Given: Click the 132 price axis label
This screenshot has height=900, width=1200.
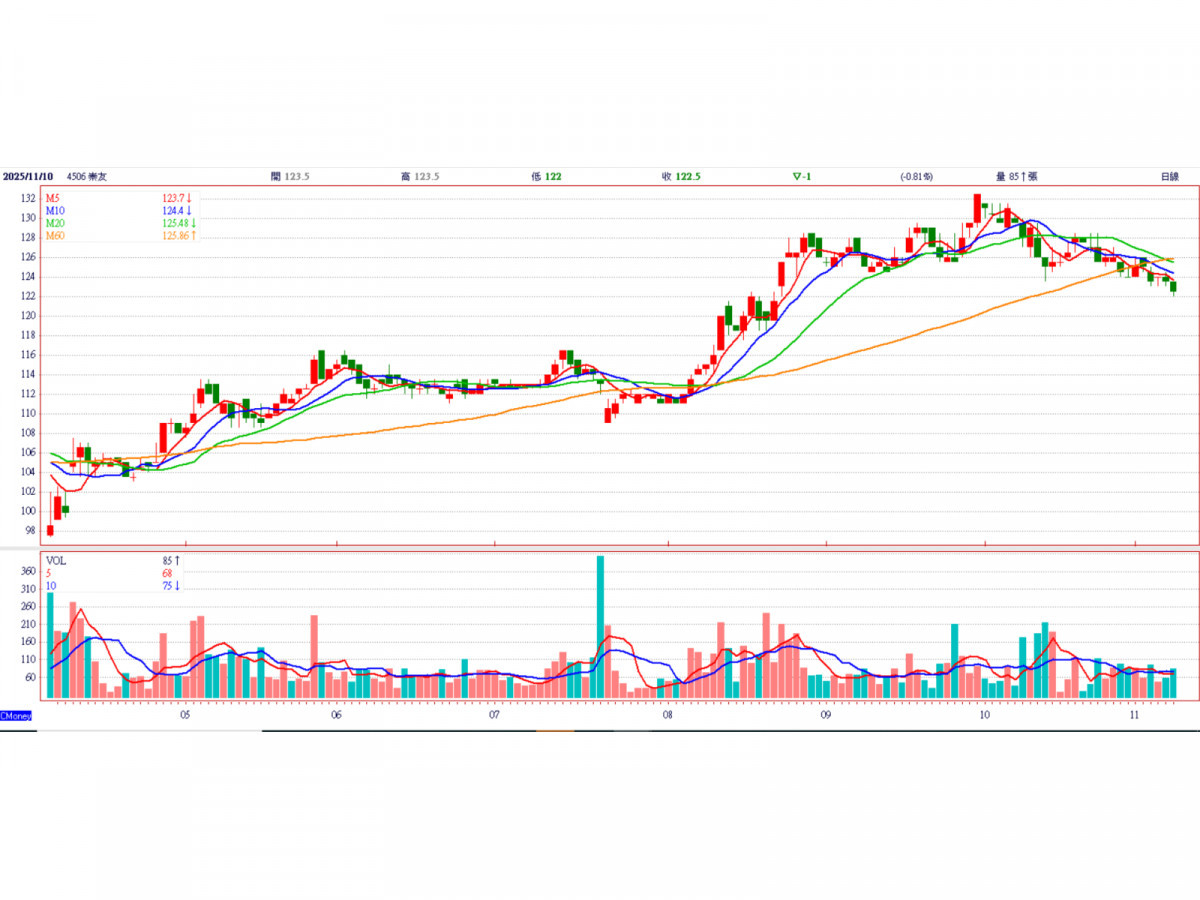Looking at the screenshot, I should tap(27, 198).
